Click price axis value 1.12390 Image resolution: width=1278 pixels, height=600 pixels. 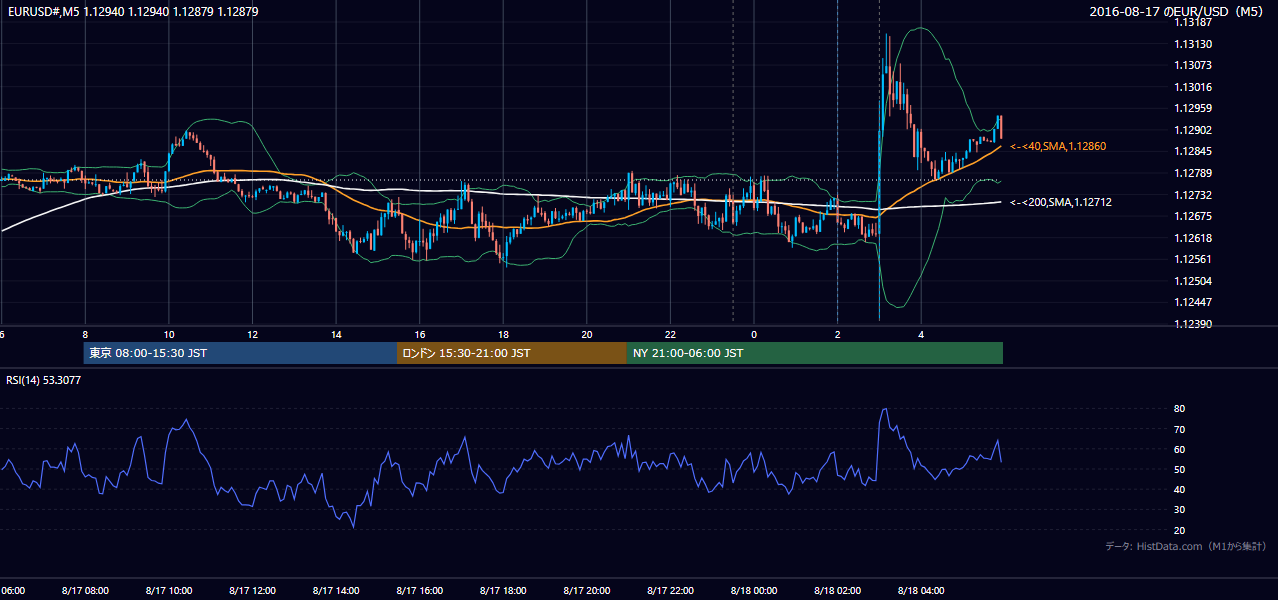click(1193, 324)
